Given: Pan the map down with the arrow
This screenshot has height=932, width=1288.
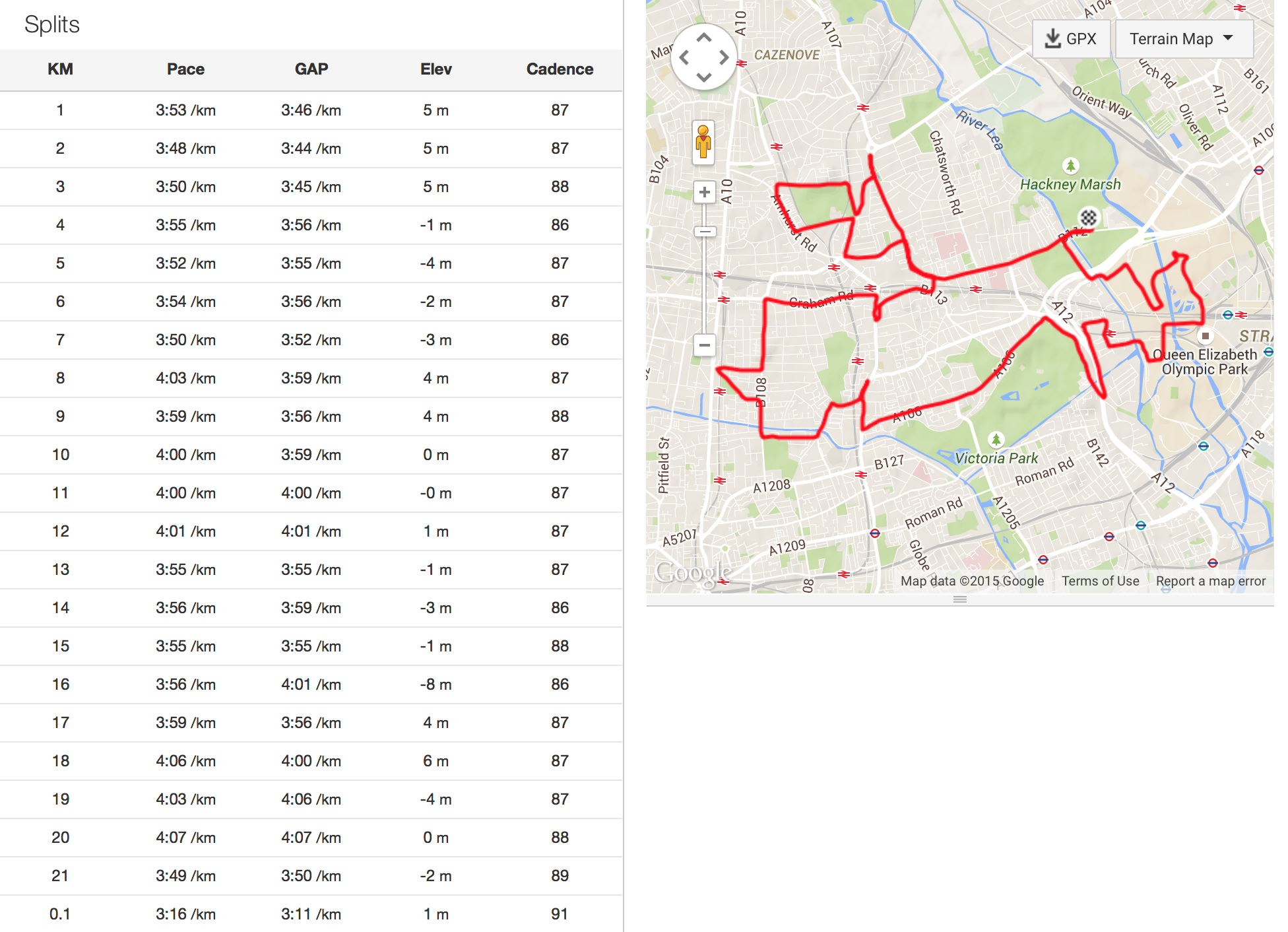Looking at the screenshot, I should (704, 77).
